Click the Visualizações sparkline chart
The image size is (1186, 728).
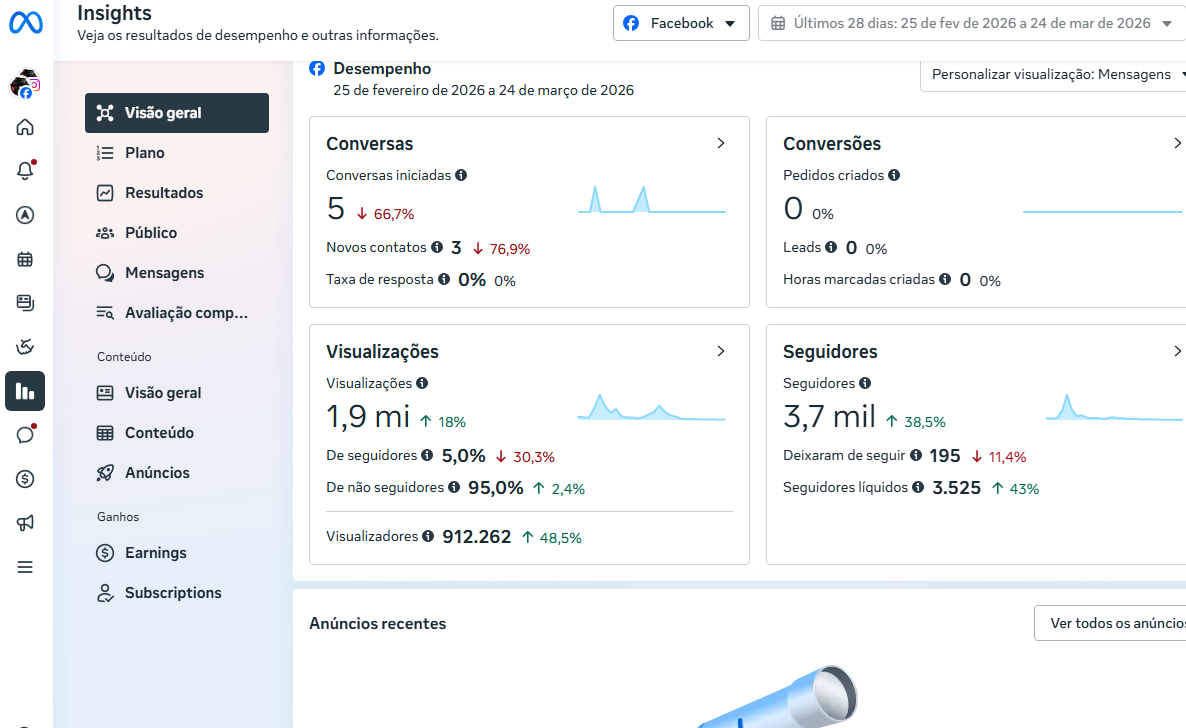click(x=651, y=407)
